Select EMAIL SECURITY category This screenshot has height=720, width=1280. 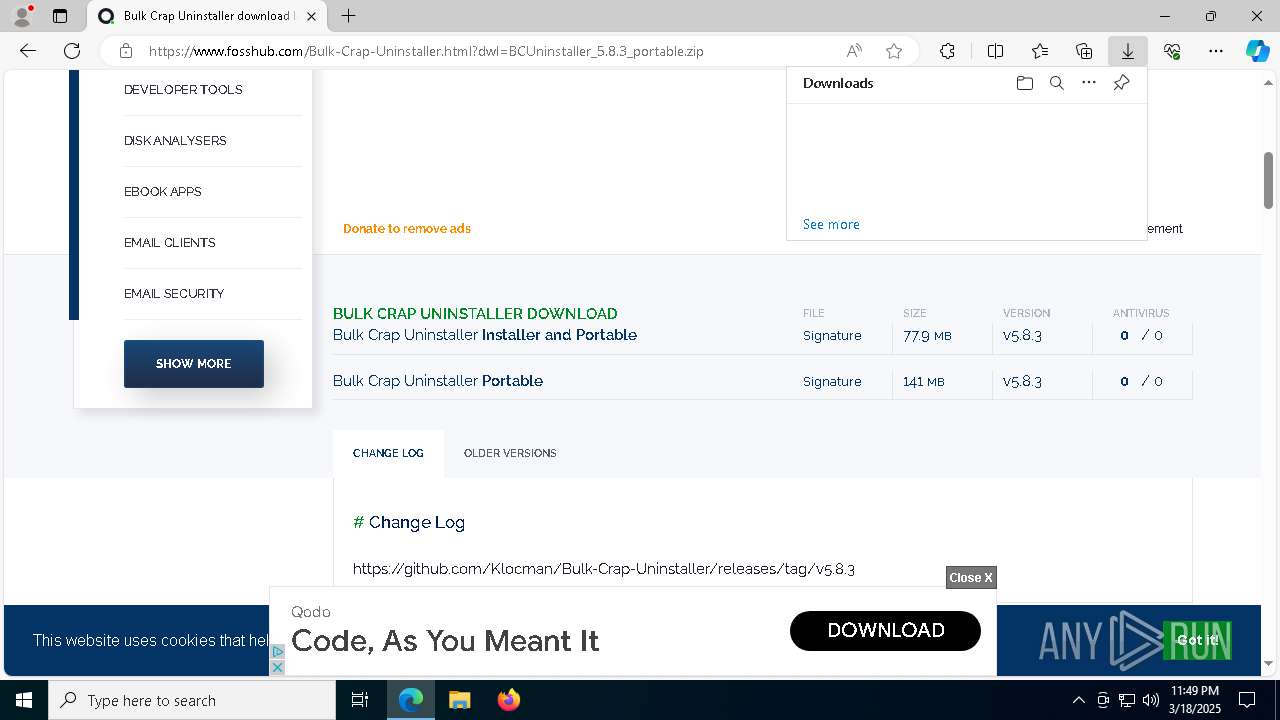click(174, 294)
